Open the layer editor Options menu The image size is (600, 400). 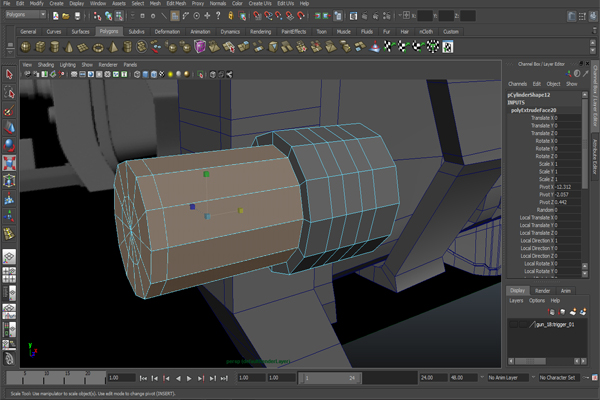pyautogui.click(x=537, y=301)
